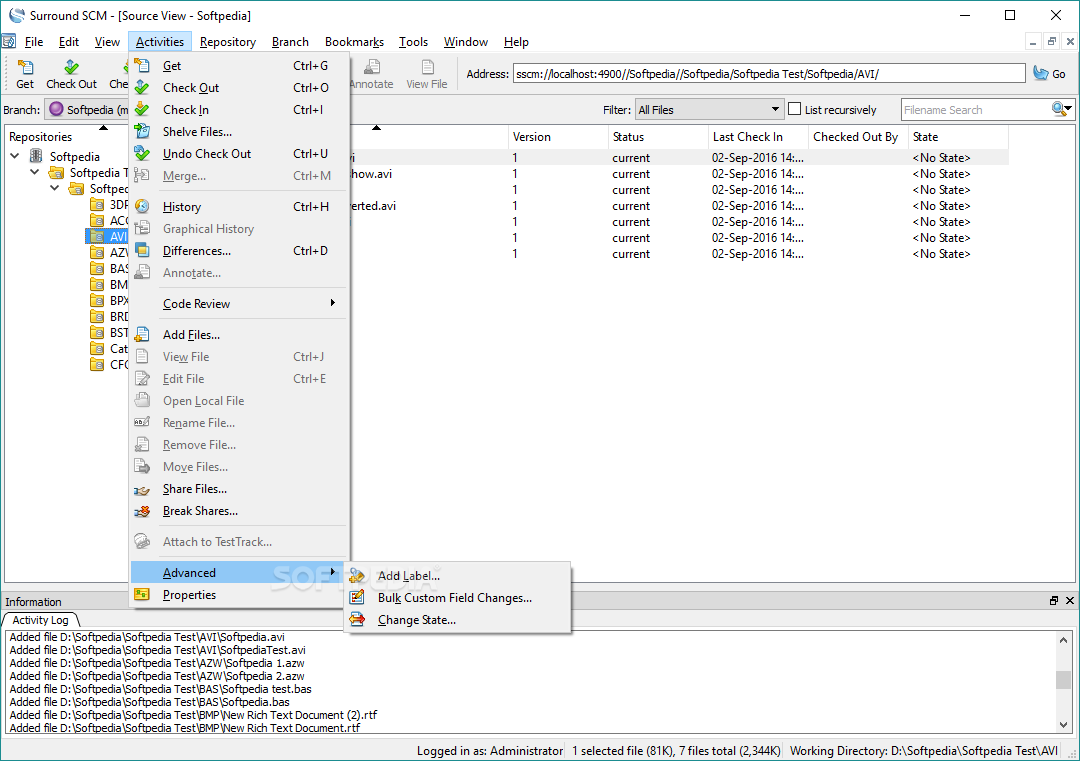The image size is (1080, 761).
Task: Collapse the Softpedia Test tree node
Action: pyautogui.click(x=34, y=172)
